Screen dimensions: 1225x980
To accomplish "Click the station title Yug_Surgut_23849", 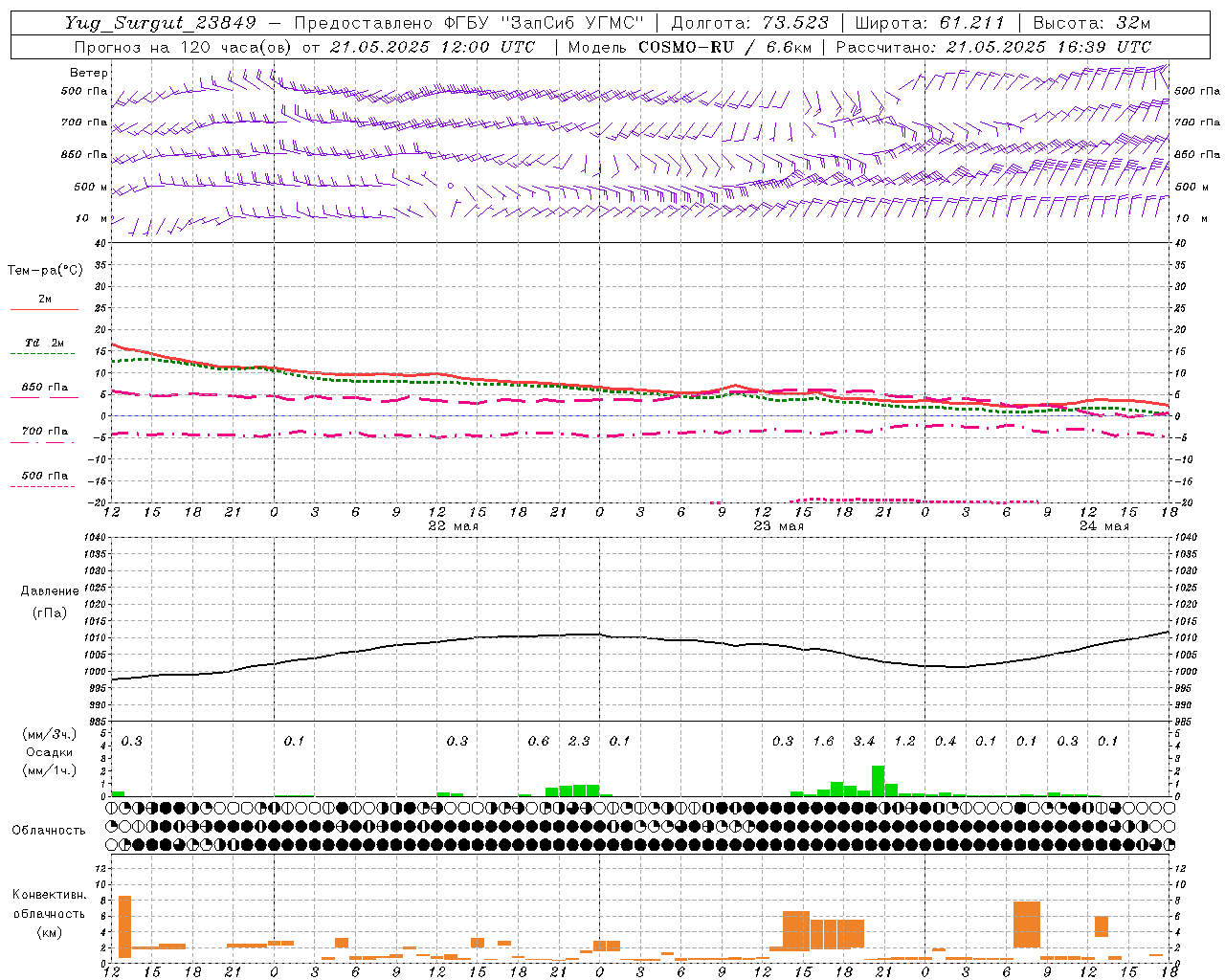I will click(x=161, y=23).
